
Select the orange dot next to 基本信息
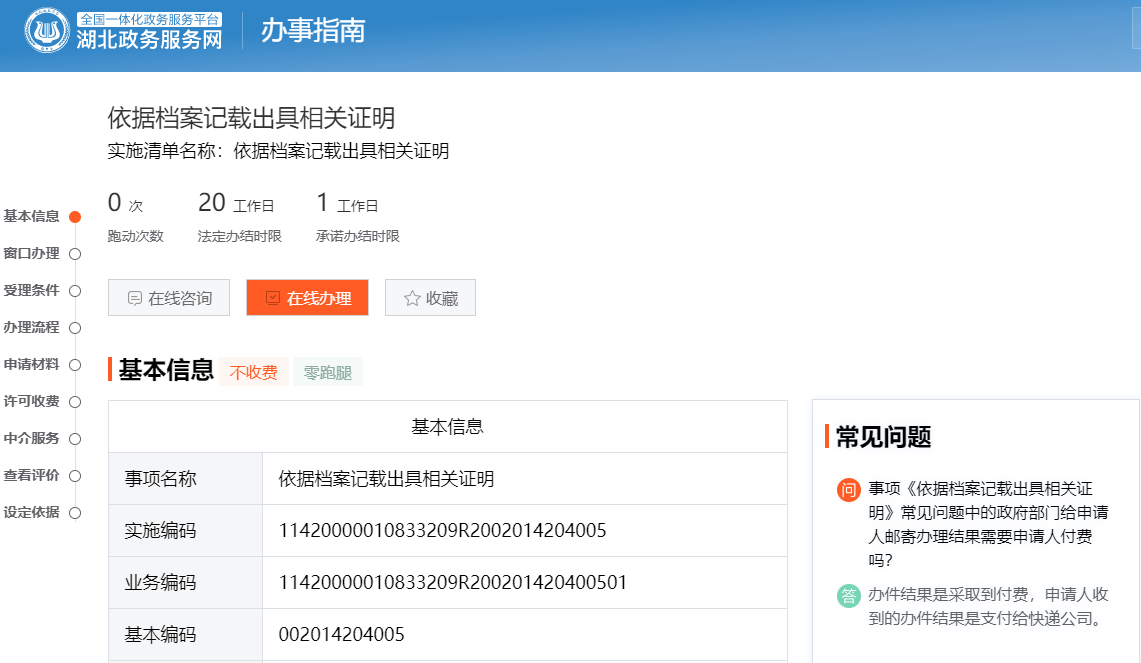tap(75, 217)
